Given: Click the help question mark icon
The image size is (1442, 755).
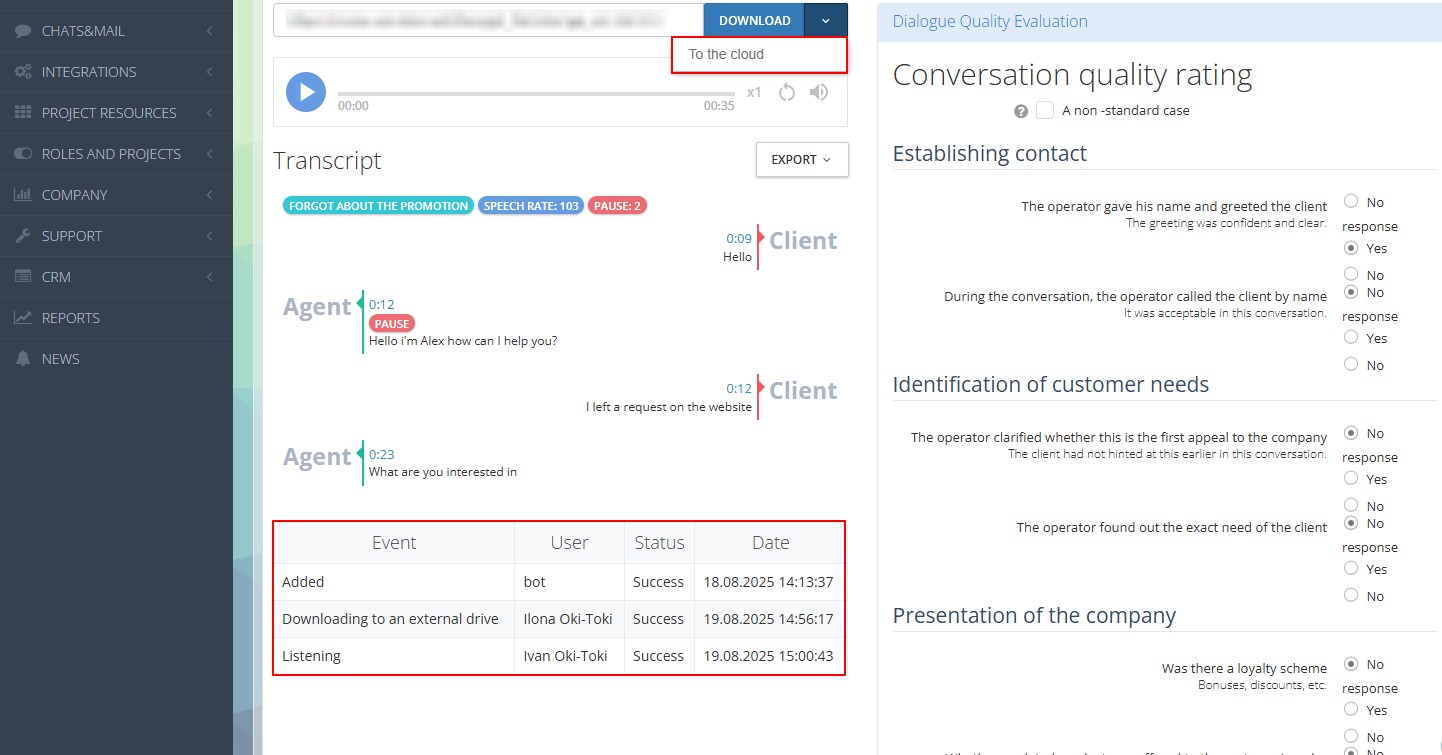Looking at the screenshot, I should (1021, 111).
